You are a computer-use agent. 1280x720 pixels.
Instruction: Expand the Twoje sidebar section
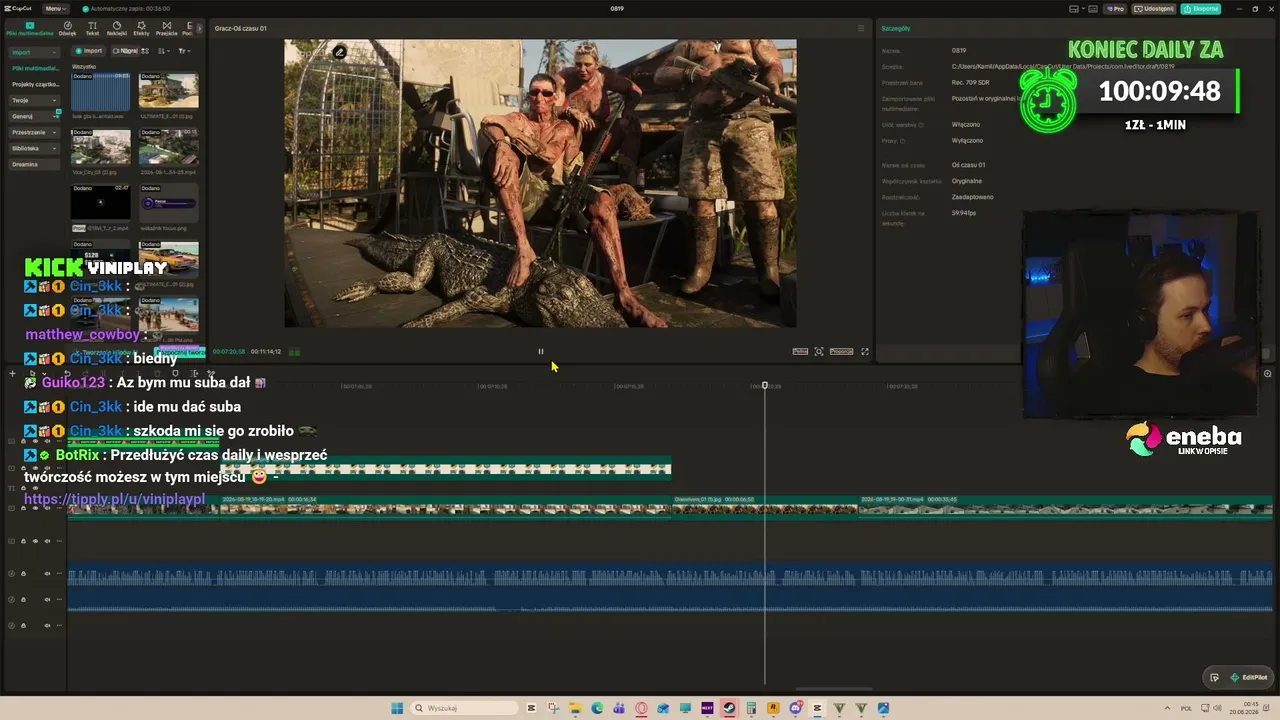(33, 100)
